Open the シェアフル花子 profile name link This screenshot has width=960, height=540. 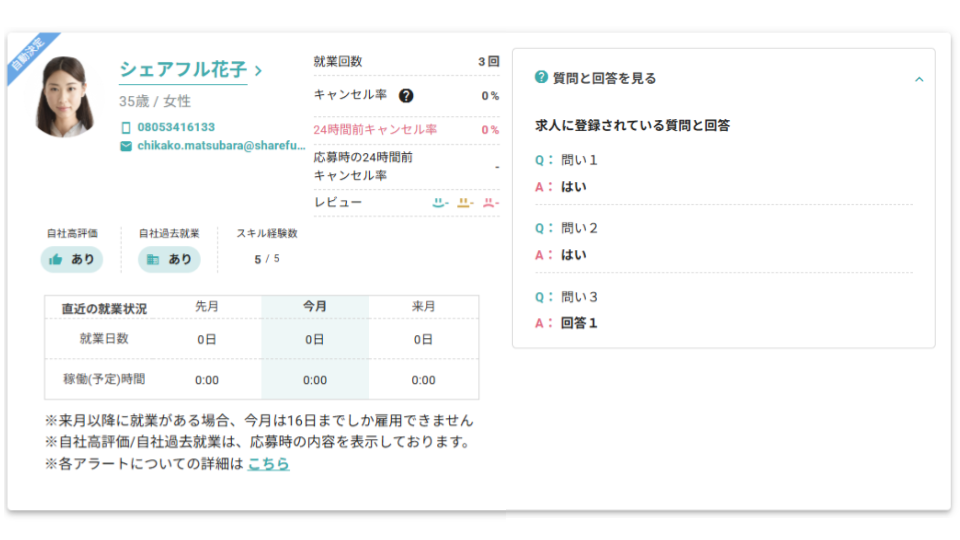click(x=184, y=70)
